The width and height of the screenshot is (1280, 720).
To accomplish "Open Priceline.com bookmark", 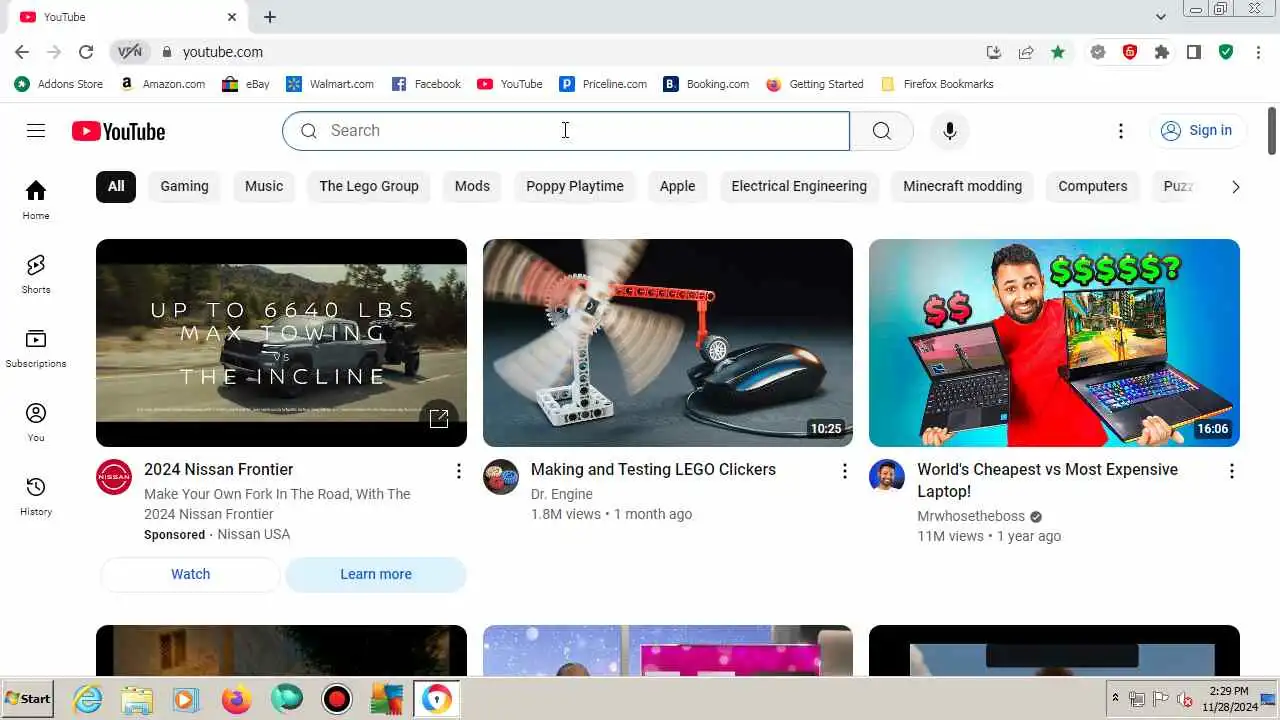I will [603, 84].
